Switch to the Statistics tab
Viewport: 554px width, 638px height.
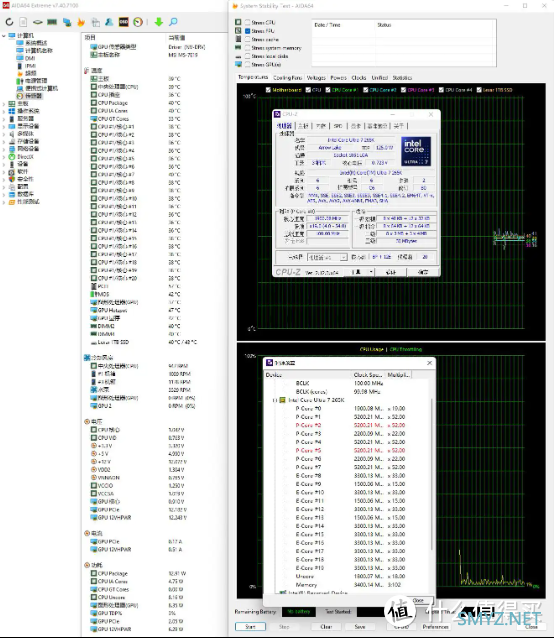tap(402, 78)
